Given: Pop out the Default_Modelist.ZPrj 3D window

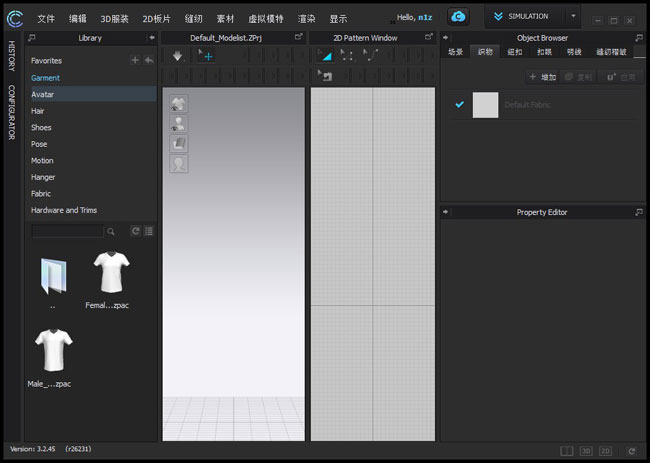Looking at the screenshot, I should [298, 37].
